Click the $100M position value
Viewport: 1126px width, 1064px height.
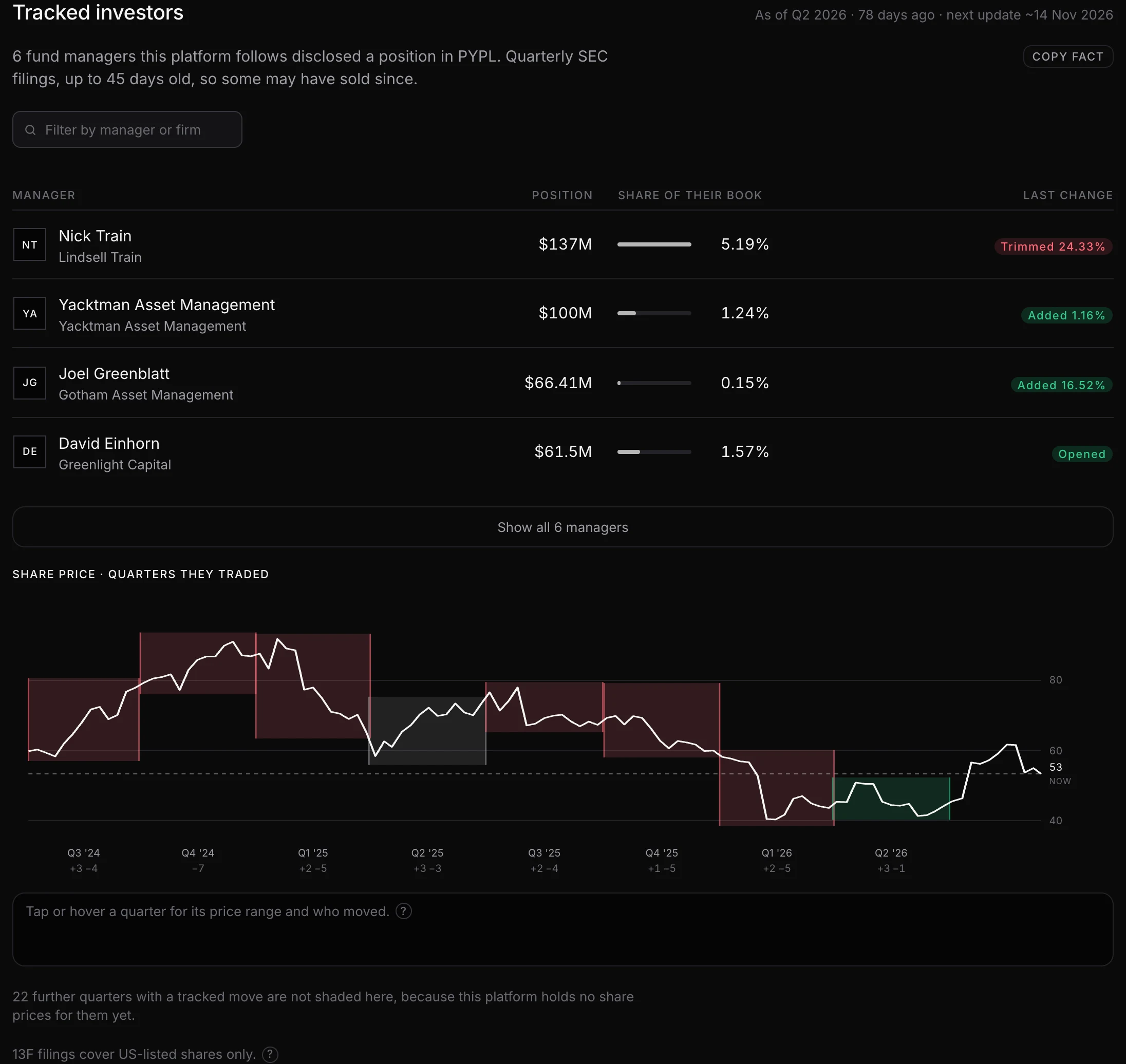click(x=565, y=313)
